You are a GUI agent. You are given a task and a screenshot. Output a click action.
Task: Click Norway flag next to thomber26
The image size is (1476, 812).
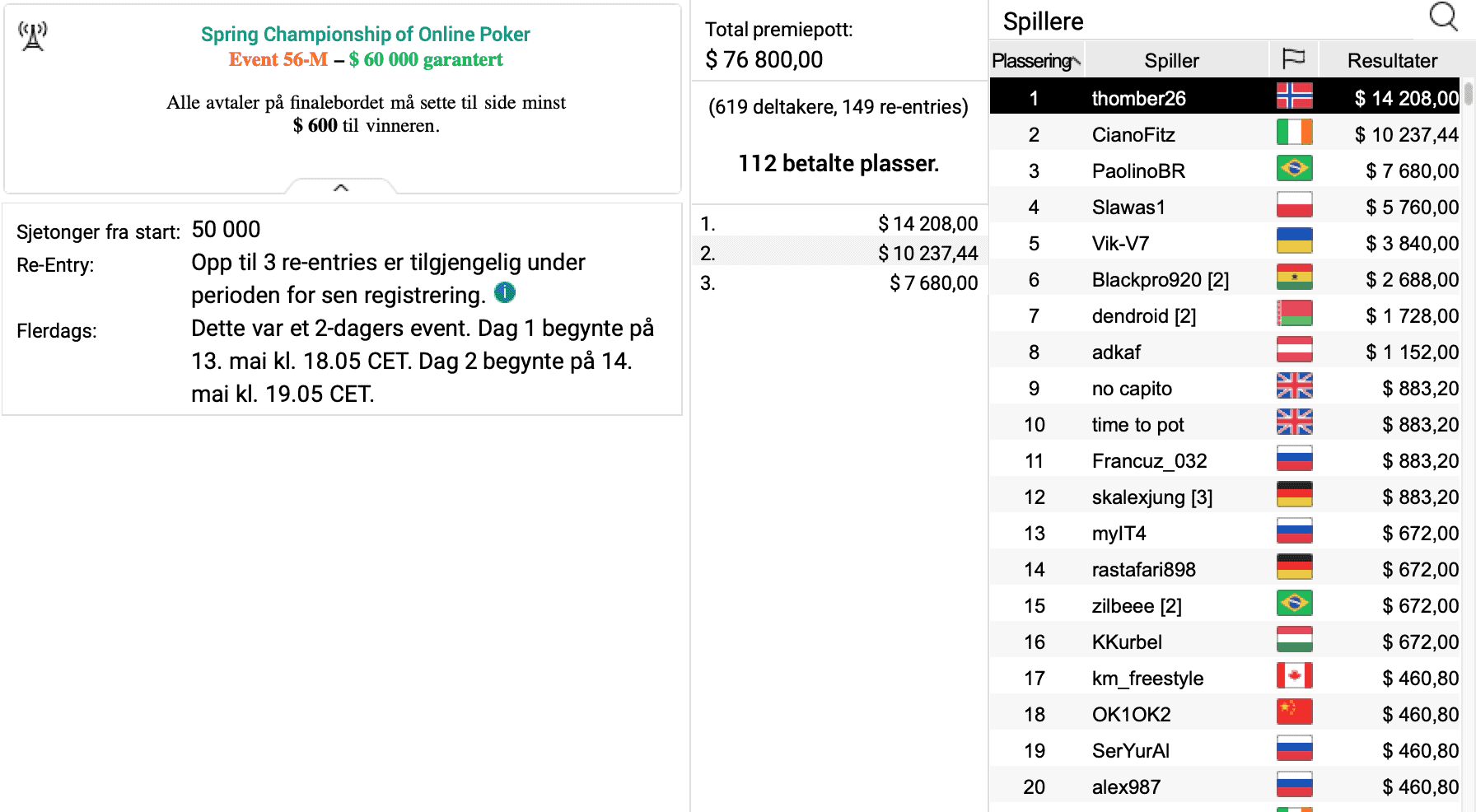pos(1294,96)
